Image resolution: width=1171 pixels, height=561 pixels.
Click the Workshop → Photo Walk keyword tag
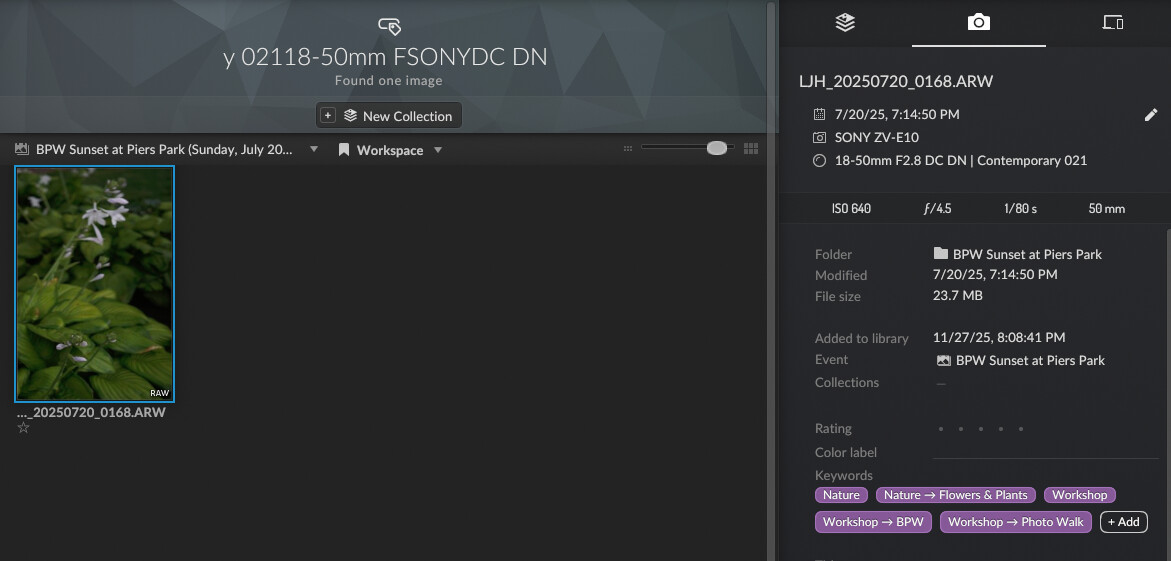pyautogui.click(x=1015, y=522)
